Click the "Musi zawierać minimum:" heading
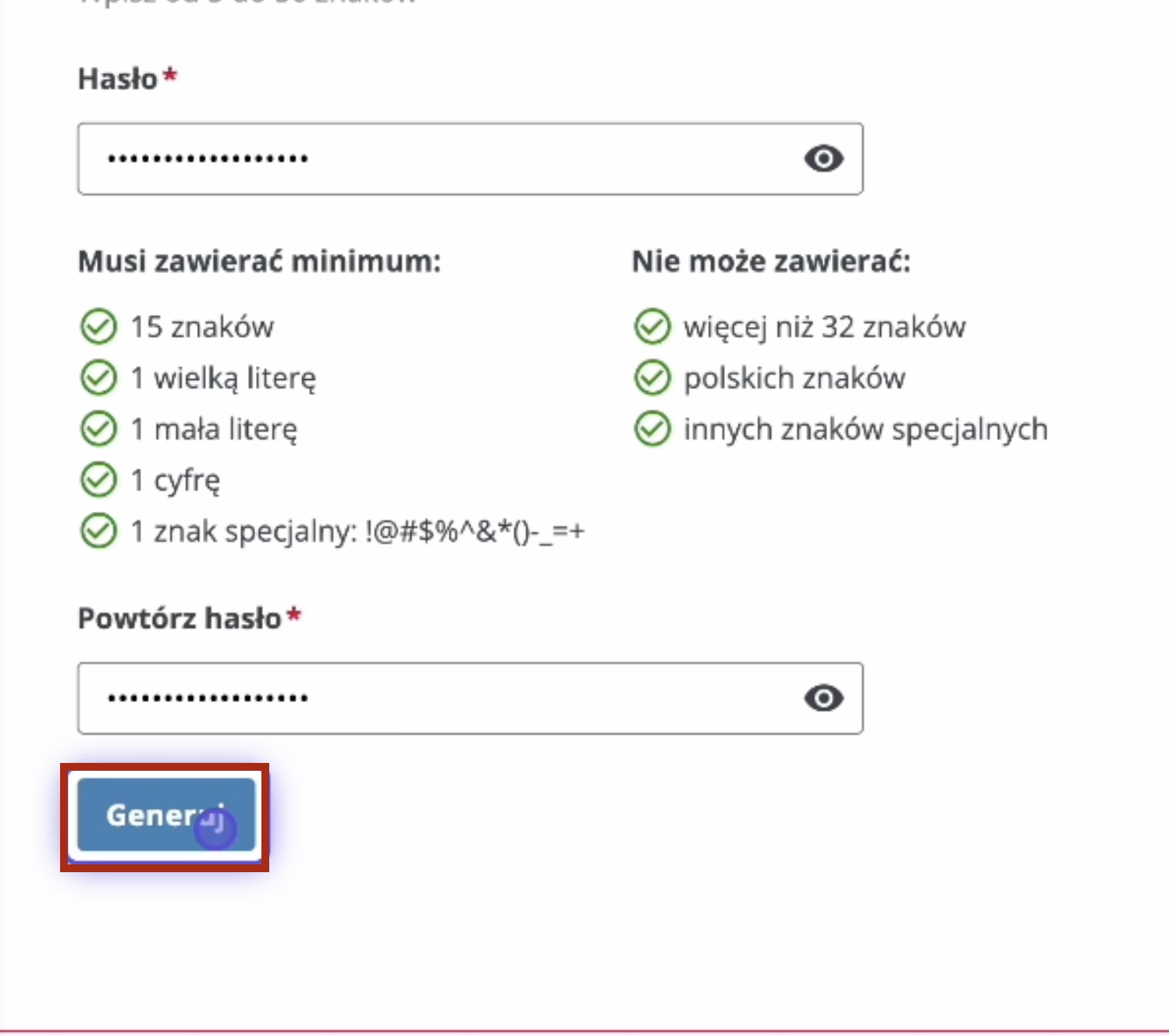1169x1036 pixels. pyautogui.click(x=259, y=261)
